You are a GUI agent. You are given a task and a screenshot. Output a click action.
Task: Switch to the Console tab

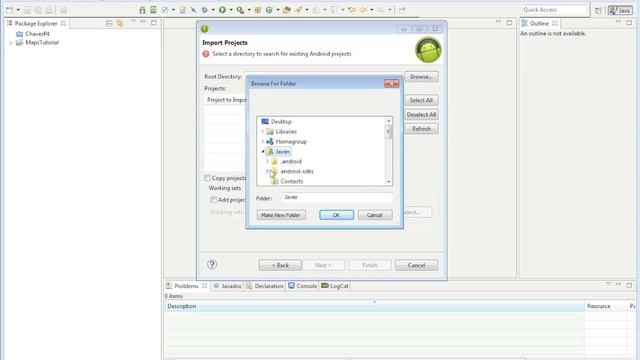tap(302, 286)
